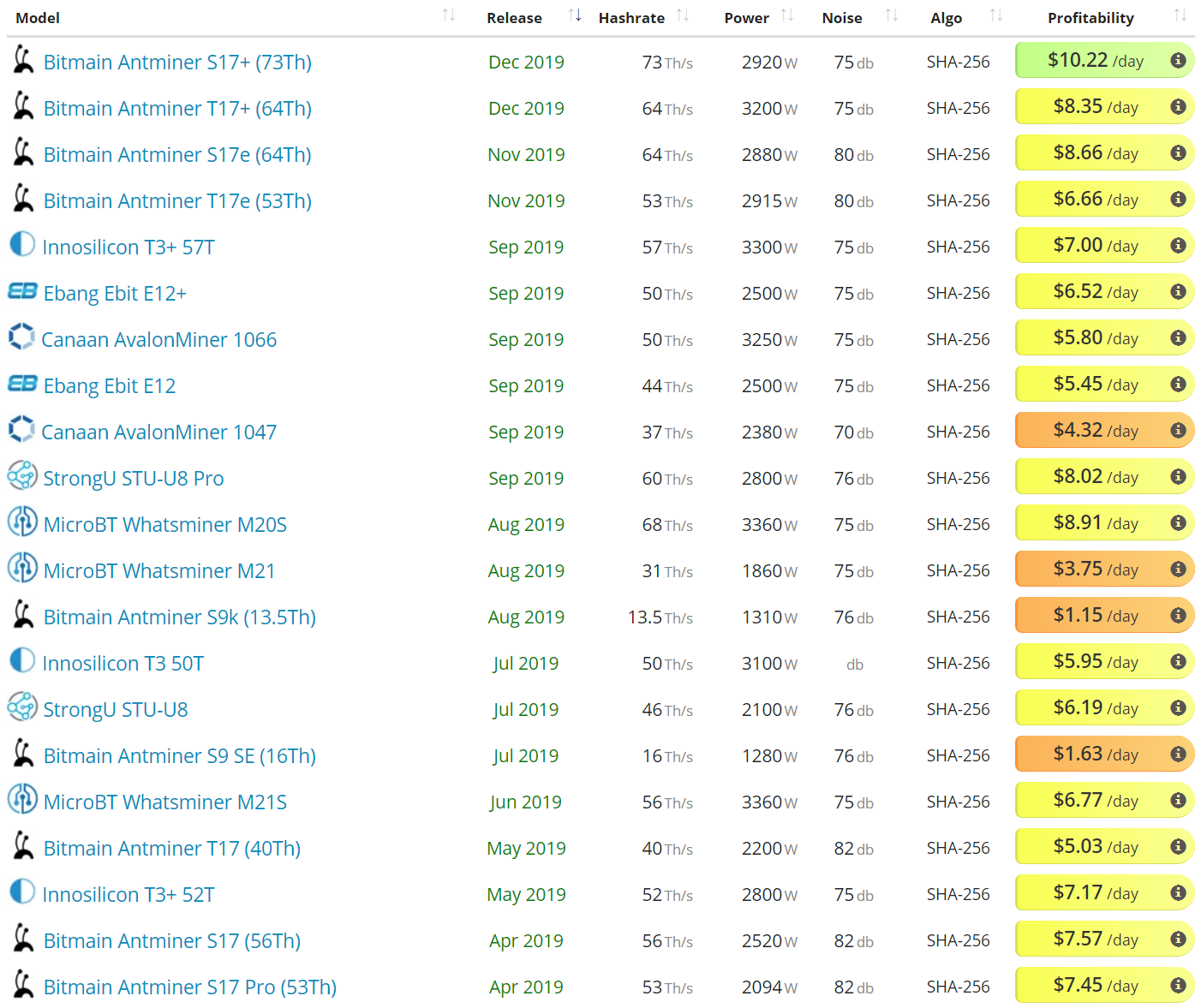Viewport: 1195px width, 1008px height.
Task: Click the Ebang logo beside Ebit E12+
Action: pos(22,291)
